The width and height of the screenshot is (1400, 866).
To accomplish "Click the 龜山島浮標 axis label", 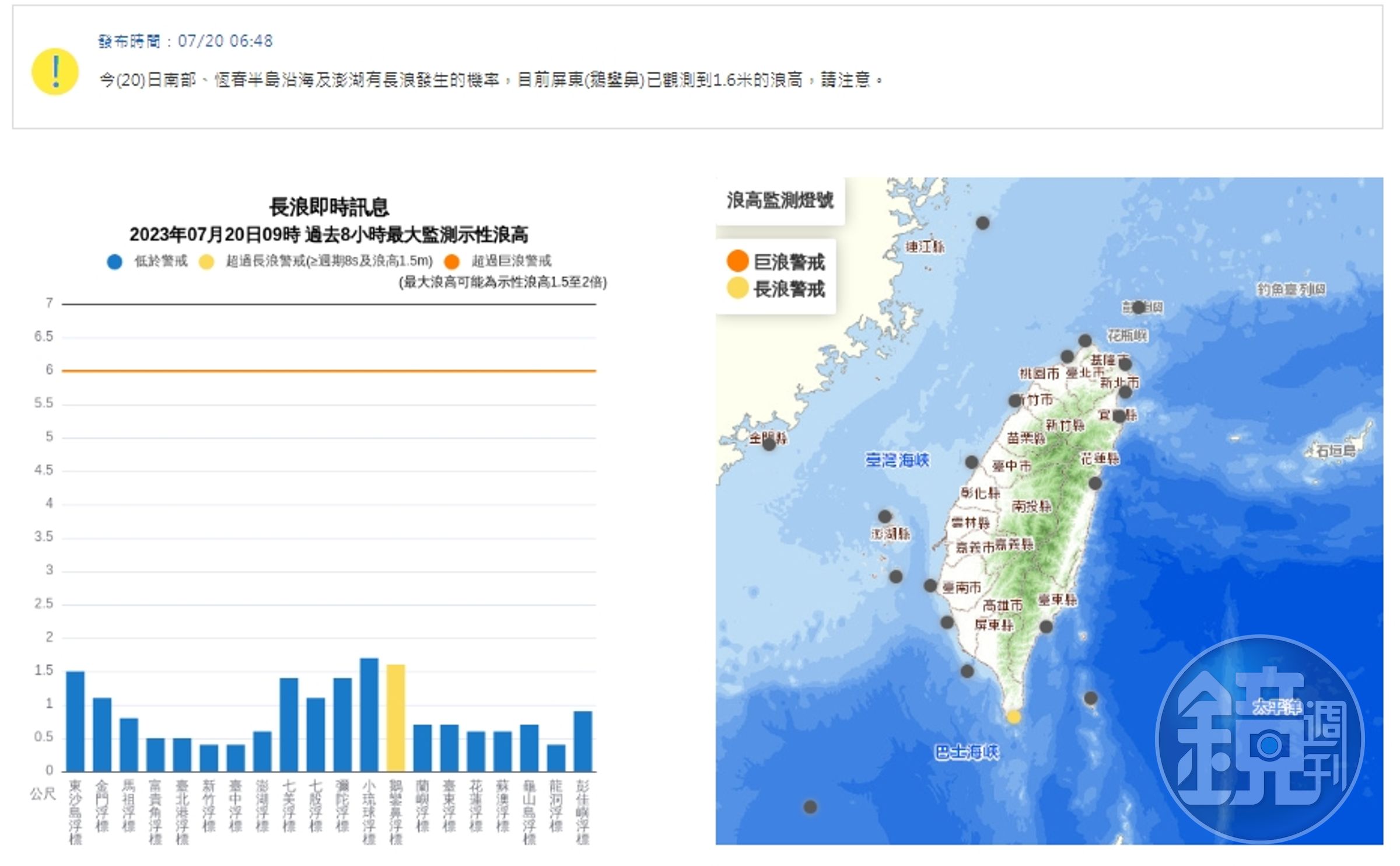I will click(529, 812).
